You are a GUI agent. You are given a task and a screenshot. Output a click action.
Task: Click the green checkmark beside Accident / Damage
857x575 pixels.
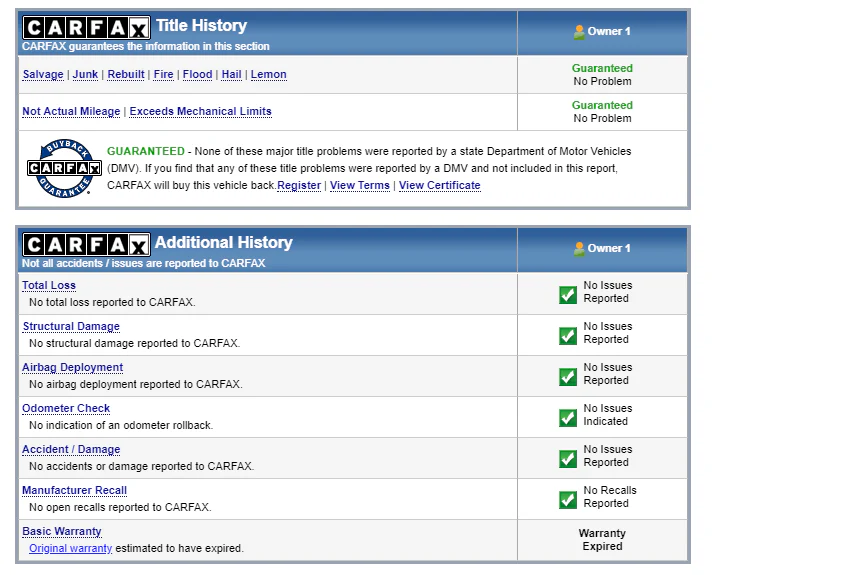click(568, 459)
